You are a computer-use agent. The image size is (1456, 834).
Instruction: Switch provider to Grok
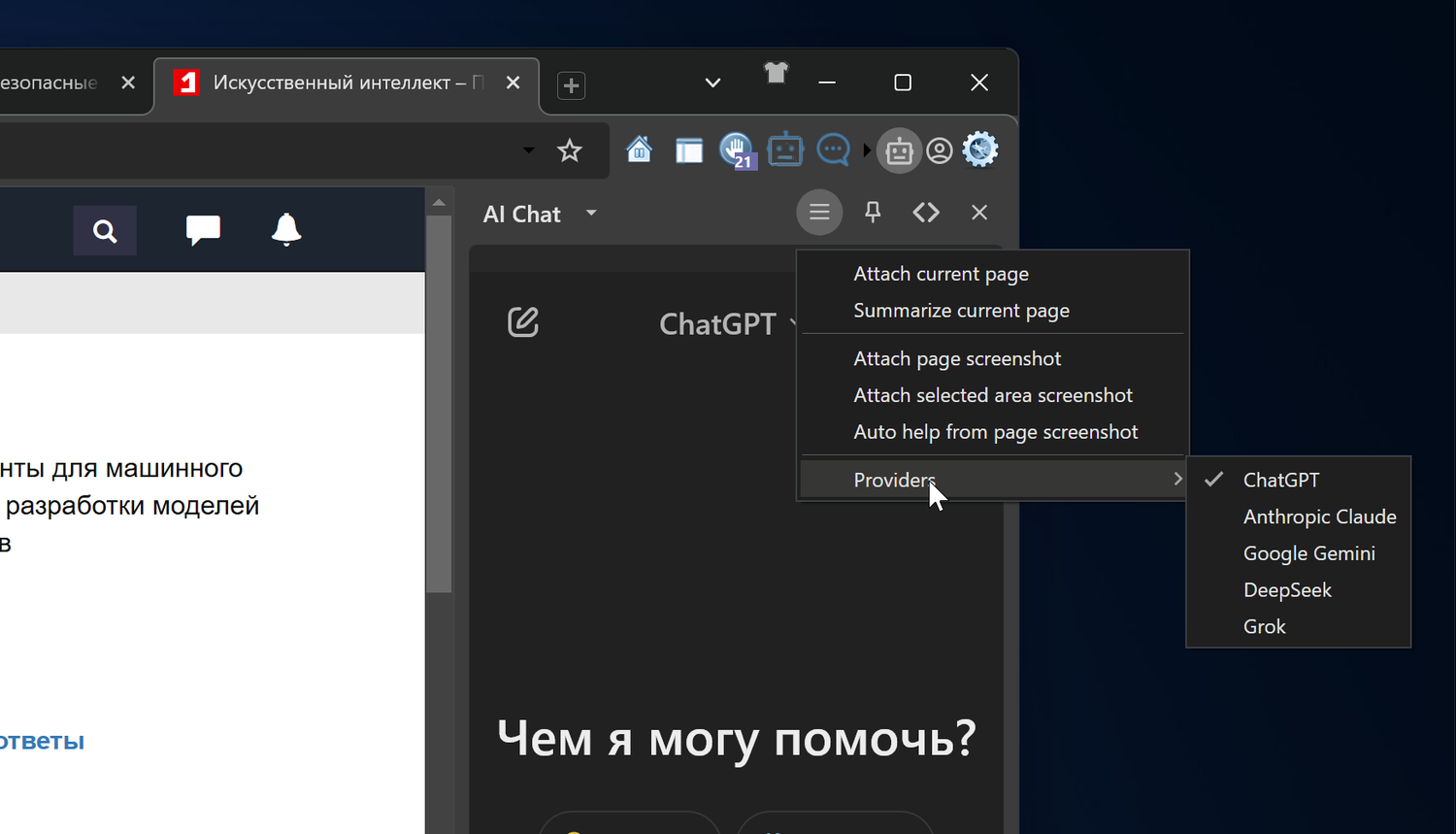[1299, 628]
